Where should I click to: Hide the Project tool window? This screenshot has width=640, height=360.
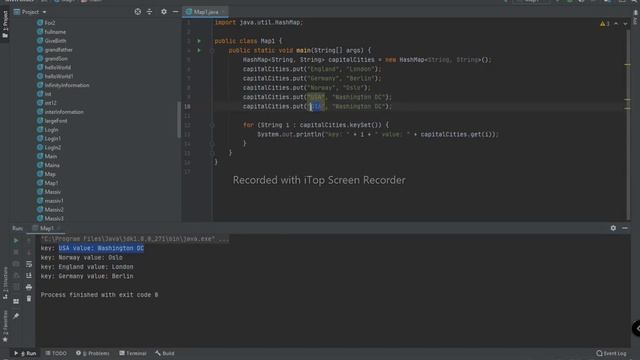coord(176,12)
